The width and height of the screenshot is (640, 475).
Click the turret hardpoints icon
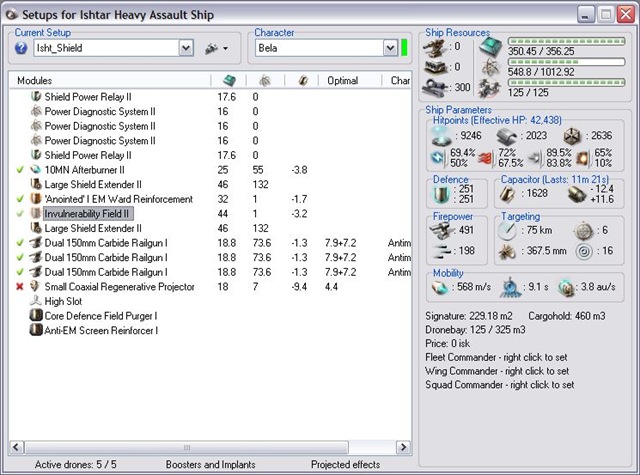[x=436, y=47]
